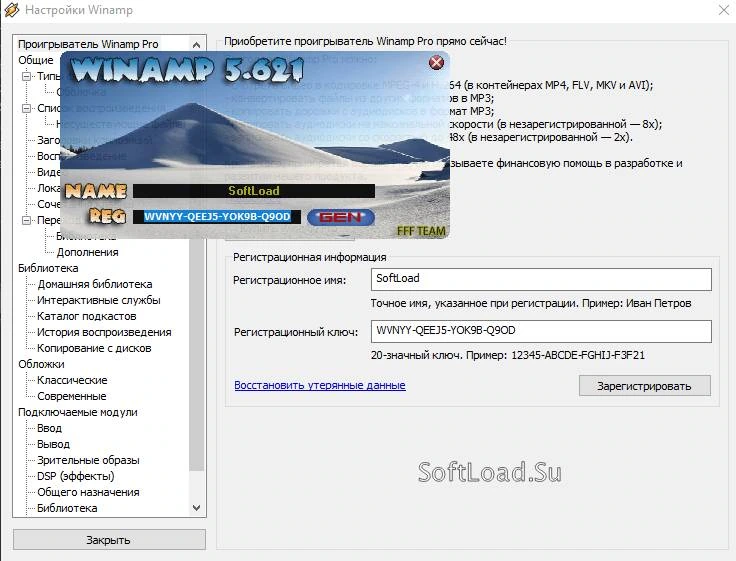Select Подключаемые модули category
736x561 pixels.
click(x=77, y=412)
